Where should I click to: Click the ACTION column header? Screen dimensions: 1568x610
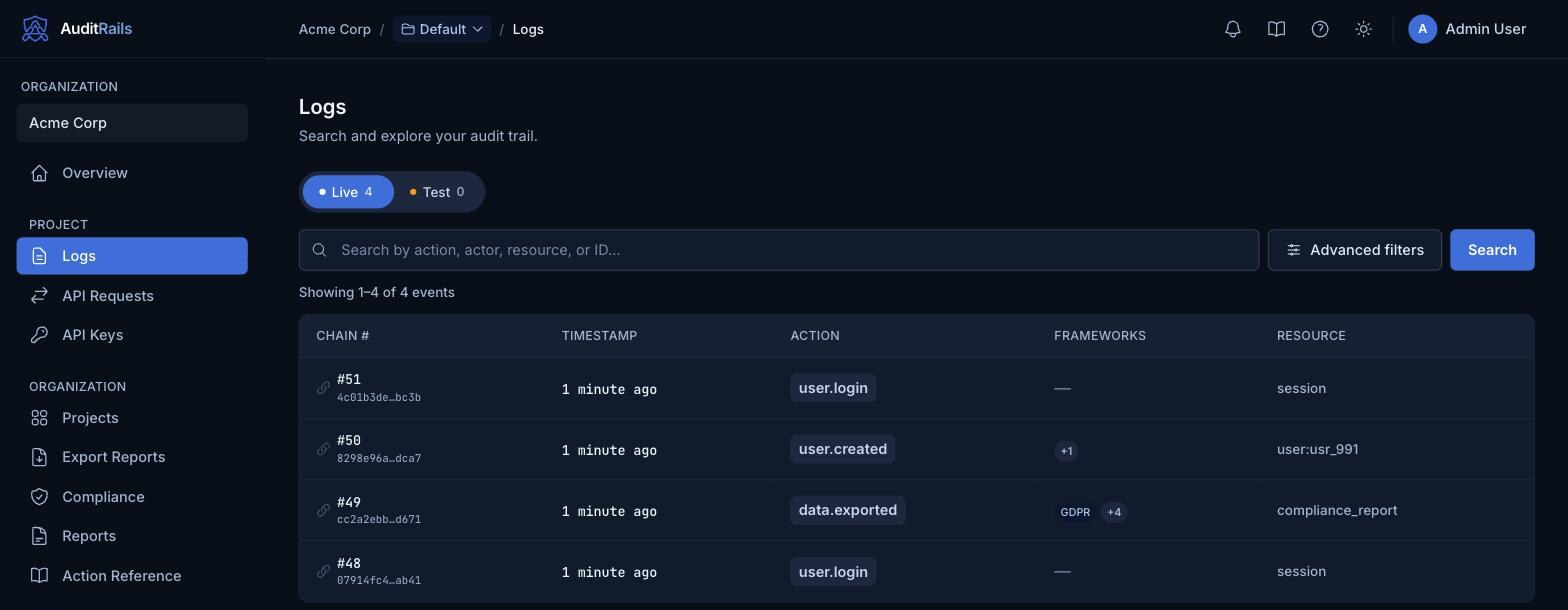[x=815, y=335]
